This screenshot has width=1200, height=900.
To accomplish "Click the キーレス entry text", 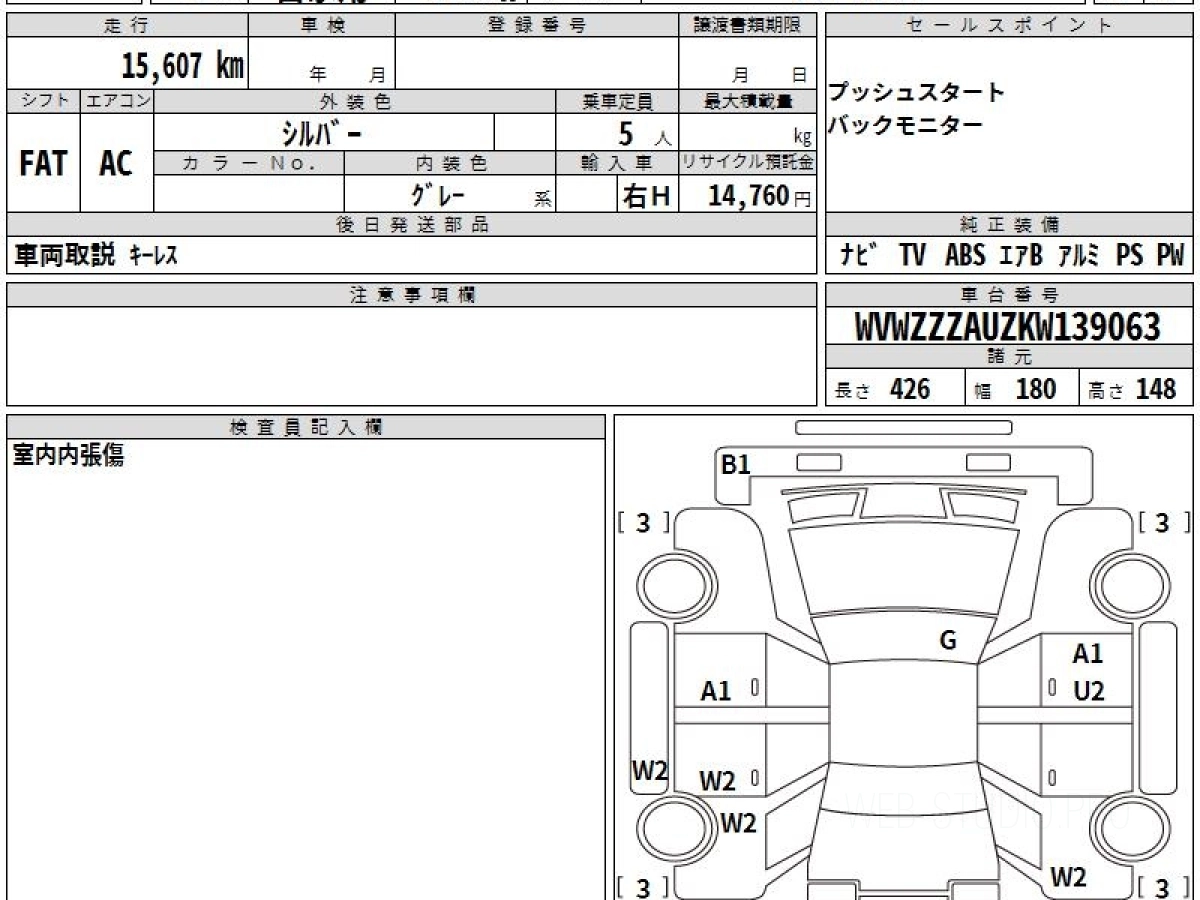I will point(153,257).
